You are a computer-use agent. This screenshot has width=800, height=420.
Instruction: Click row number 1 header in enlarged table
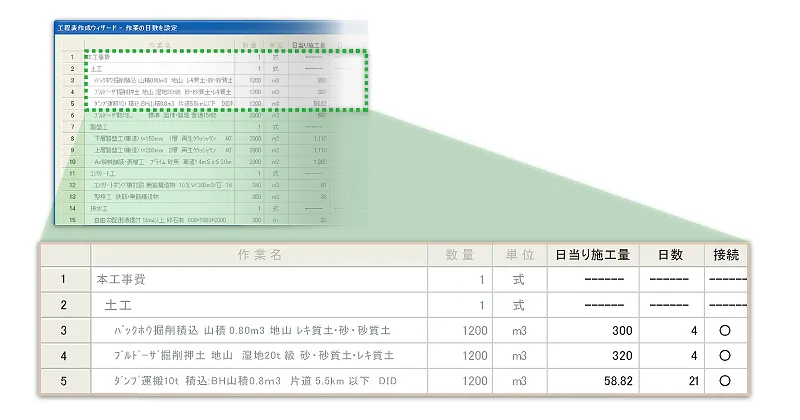point(63,280)
